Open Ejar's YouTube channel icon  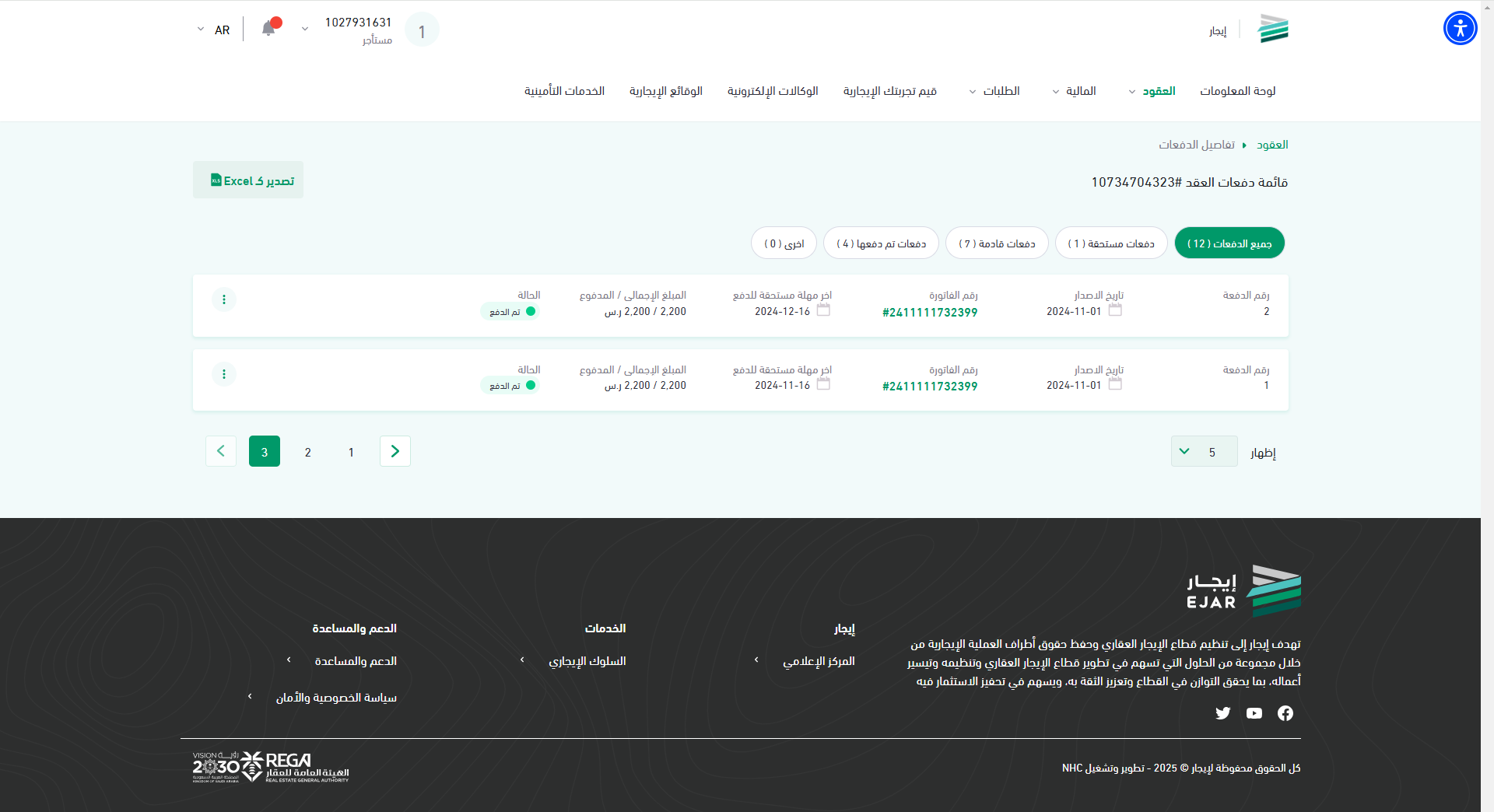[x=1254, y=713]
